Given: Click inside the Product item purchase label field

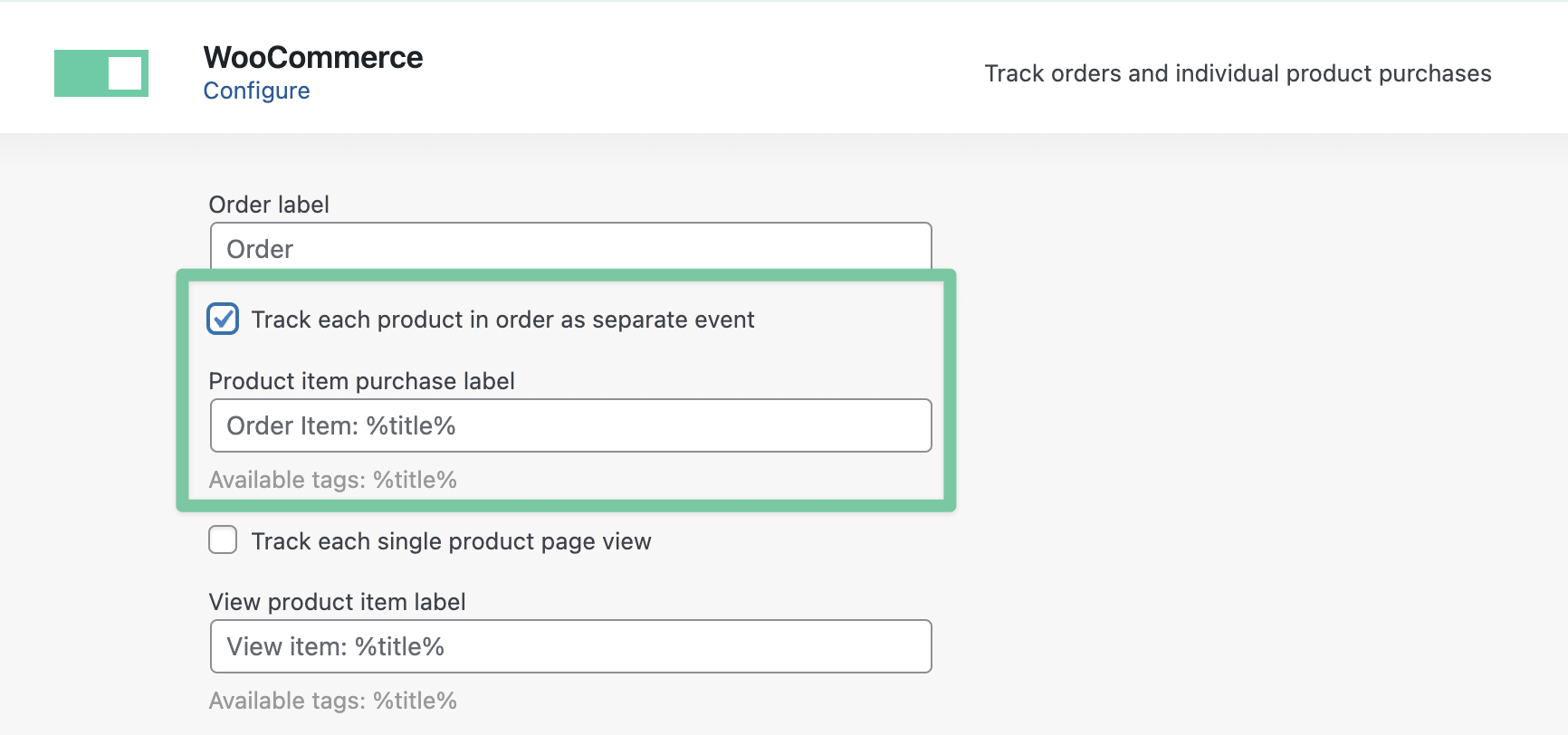Looking at the screenshot, I should click(570, 425).
